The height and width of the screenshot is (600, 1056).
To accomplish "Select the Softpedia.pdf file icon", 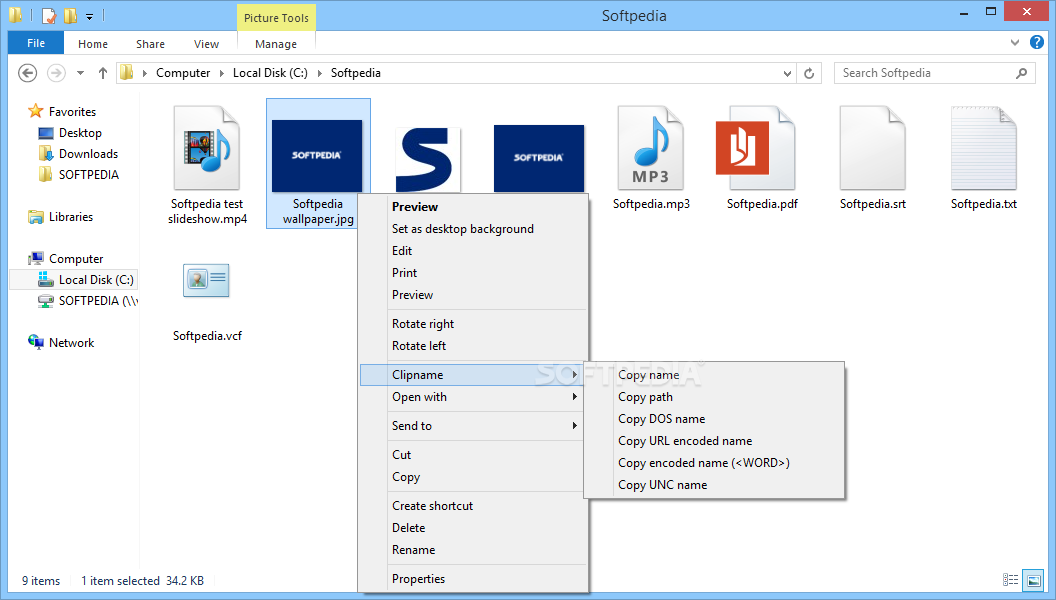I will [x=755, y=148].
